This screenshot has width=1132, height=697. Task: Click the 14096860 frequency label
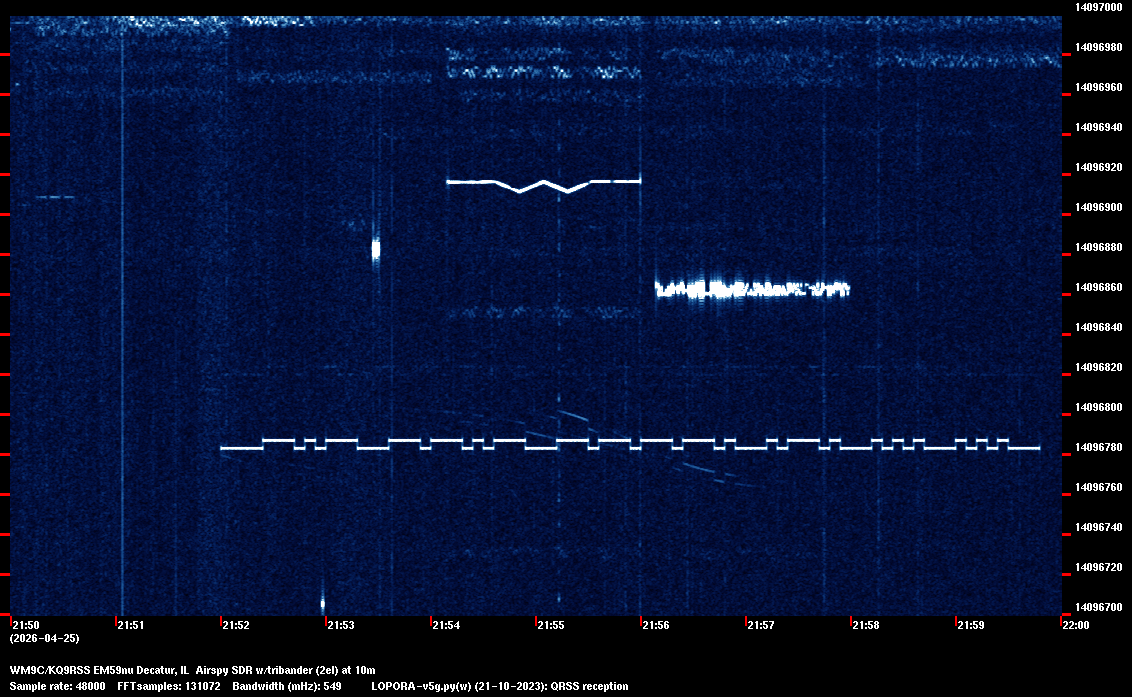click(1098, 287)
